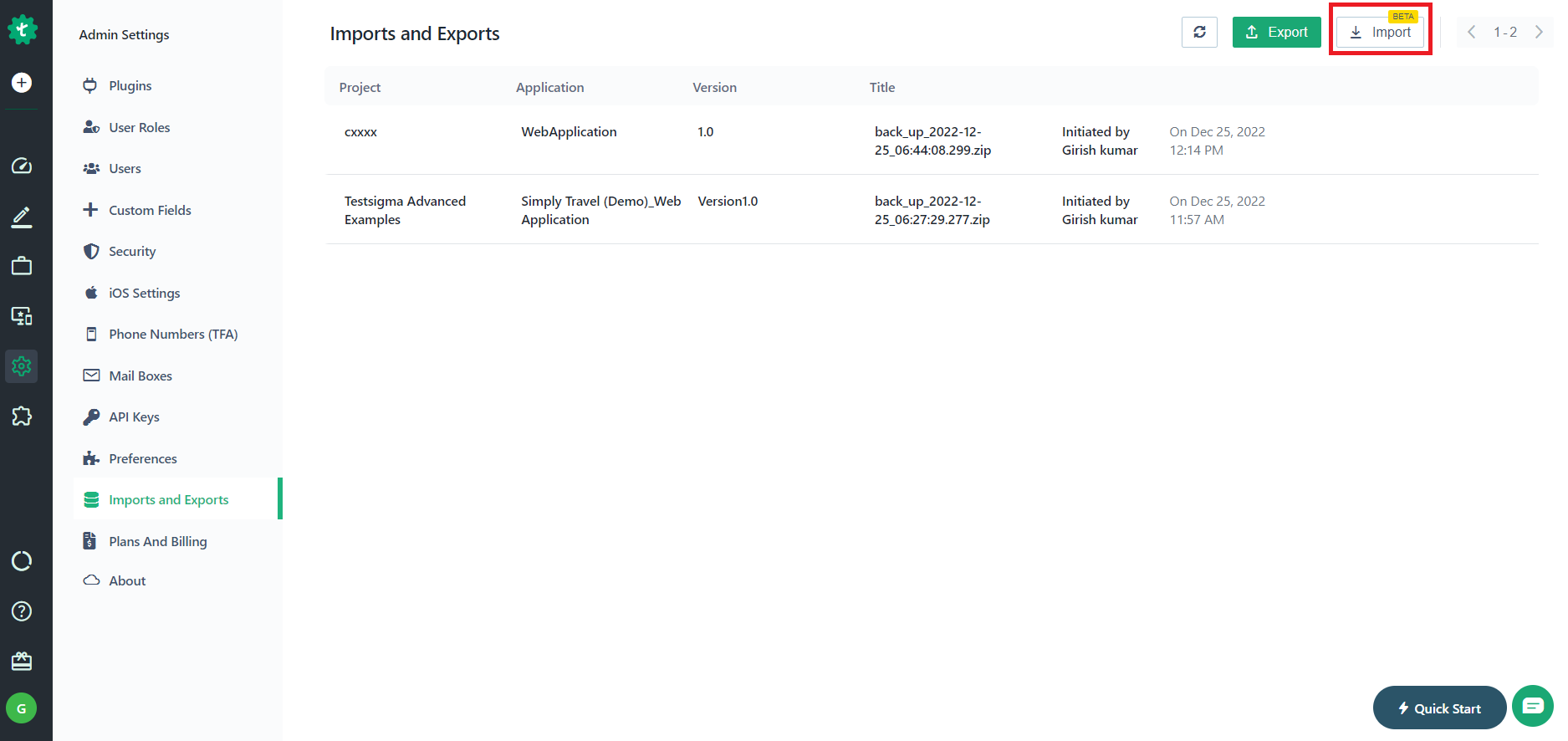1568x741 pixels.
Task: Click the Import BETA button
Action: [1380, 32]
